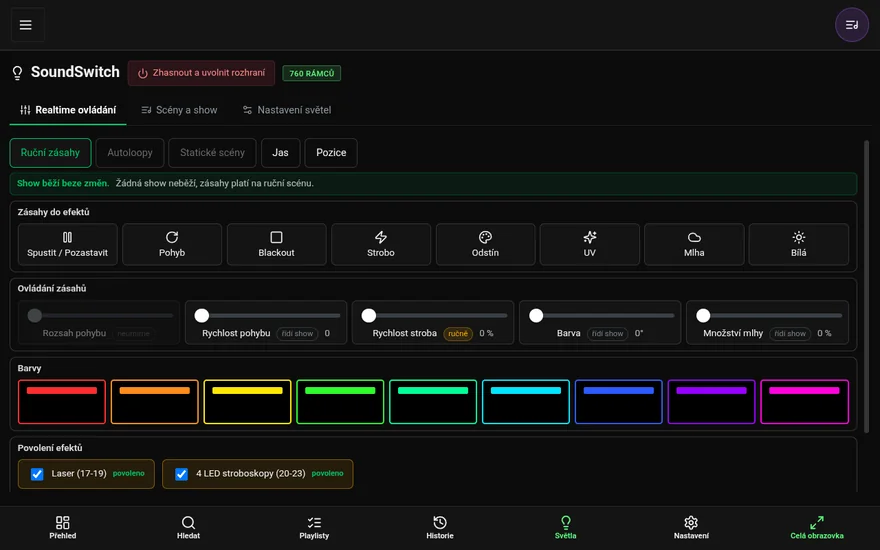Trigger the Mlha fog effect

tap(694, 244)
